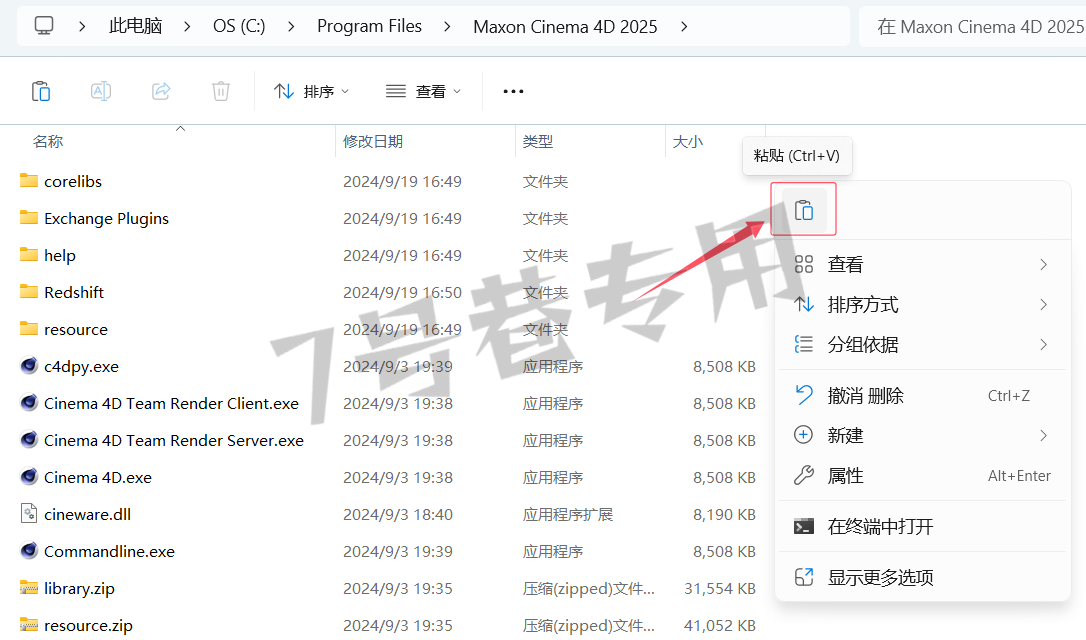
Task: Open the 新建 submenu in the context menu
Action: [923, 435]
